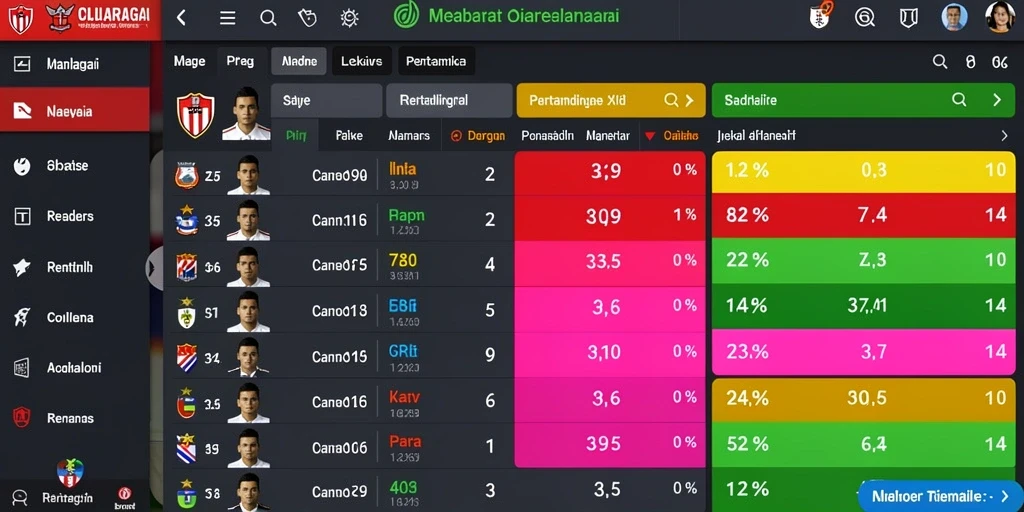1024x512 pixels.
Task: Open the gear settings icon in toolbar
Action: point(349,18)
